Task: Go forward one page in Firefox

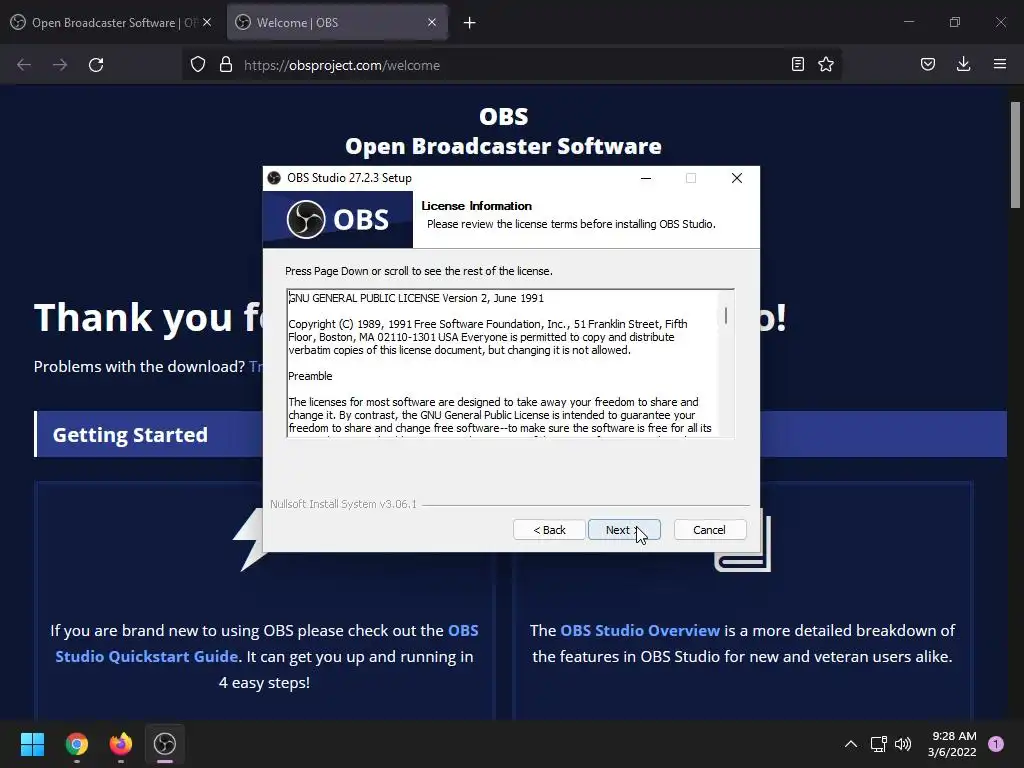Action: click(60, 65)
